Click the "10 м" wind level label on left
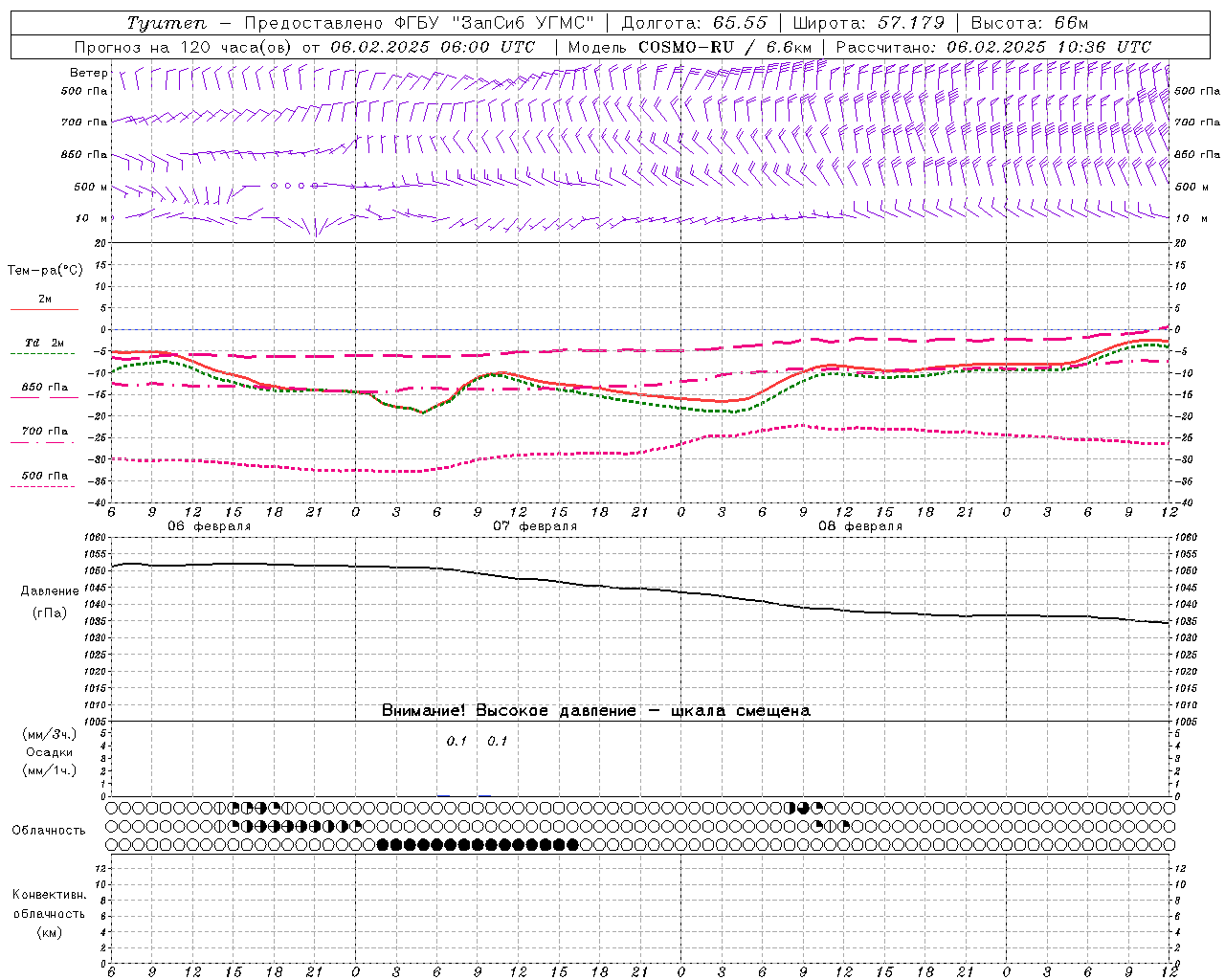The image size is (1225, 980). coord(92,218)
